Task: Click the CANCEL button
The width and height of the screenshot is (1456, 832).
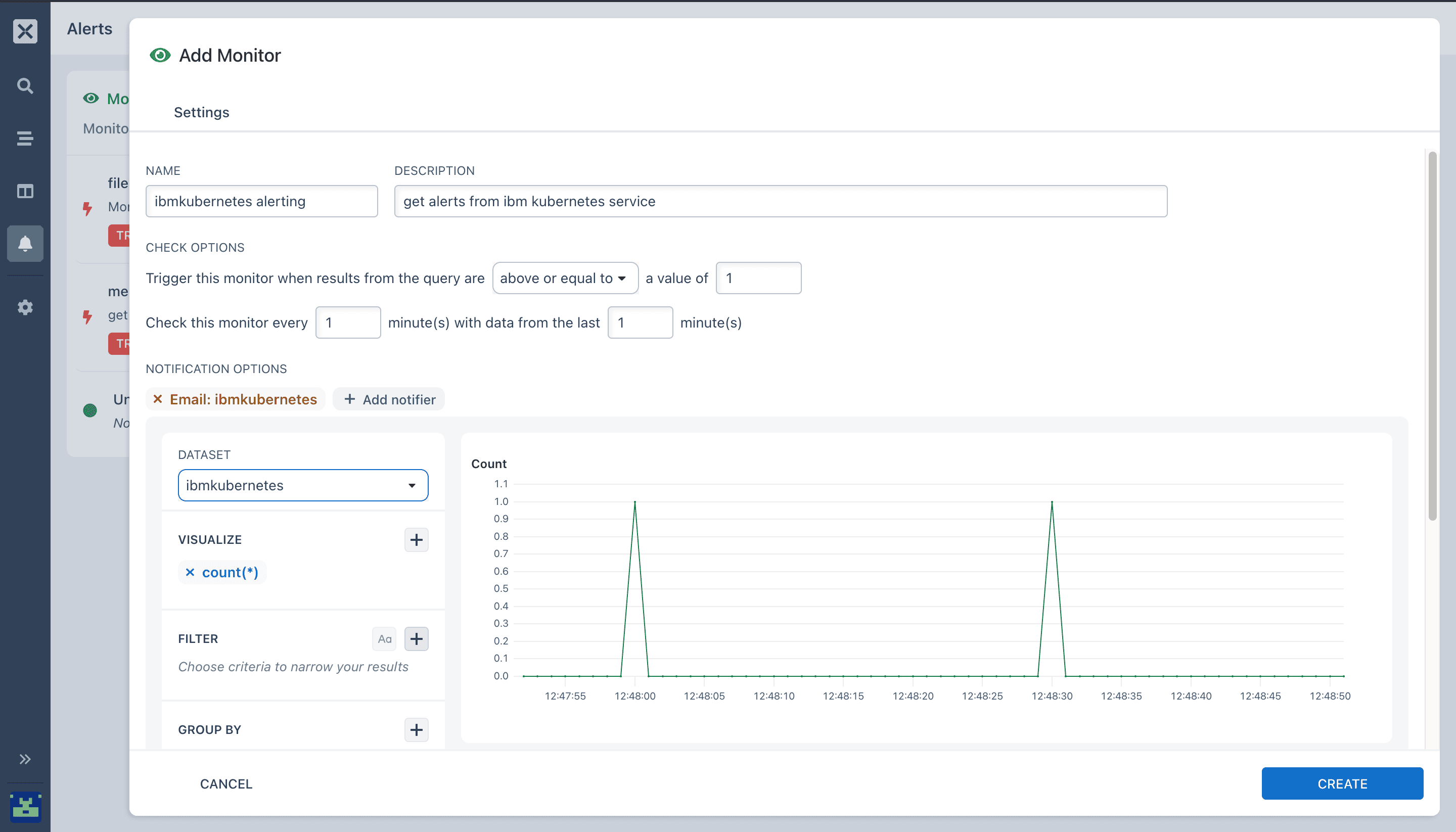Action: 225,783
